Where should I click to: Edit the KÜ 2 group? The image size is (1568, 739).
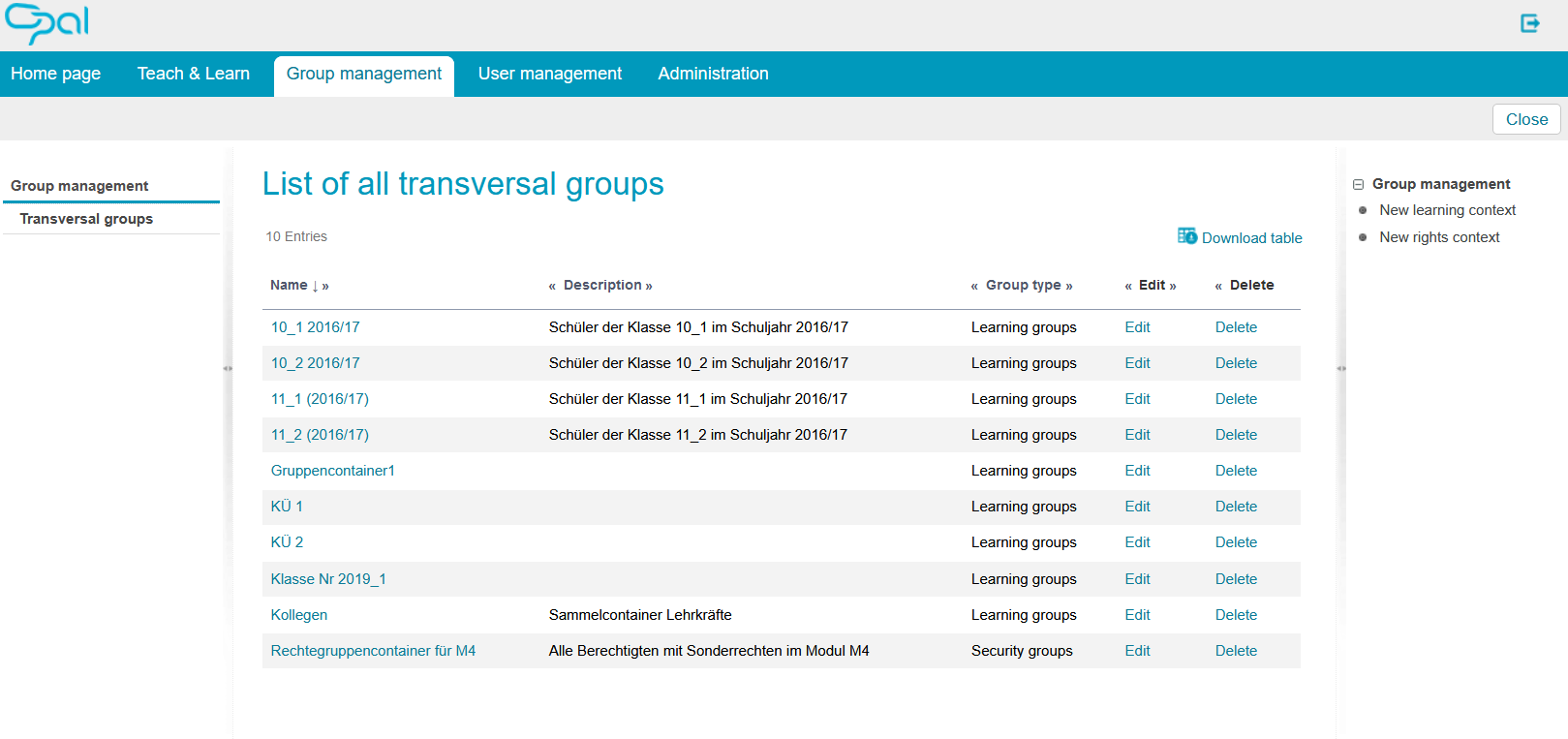pyautogui.click(x=1137, y=542)
